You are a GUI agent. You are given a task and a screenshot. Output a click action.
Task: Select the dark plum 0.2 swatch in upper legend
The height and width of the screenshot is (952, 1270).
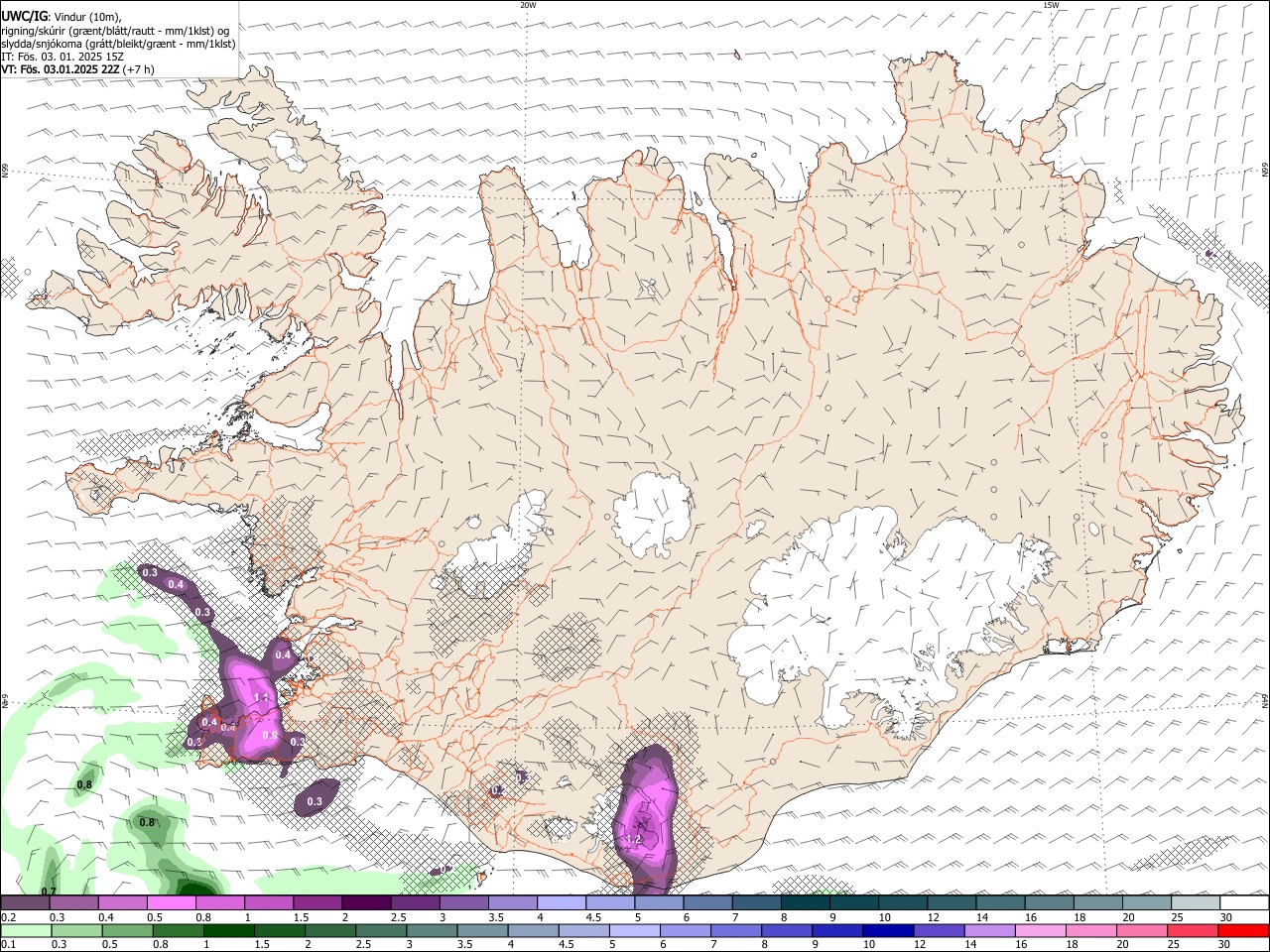click(25, 902)
